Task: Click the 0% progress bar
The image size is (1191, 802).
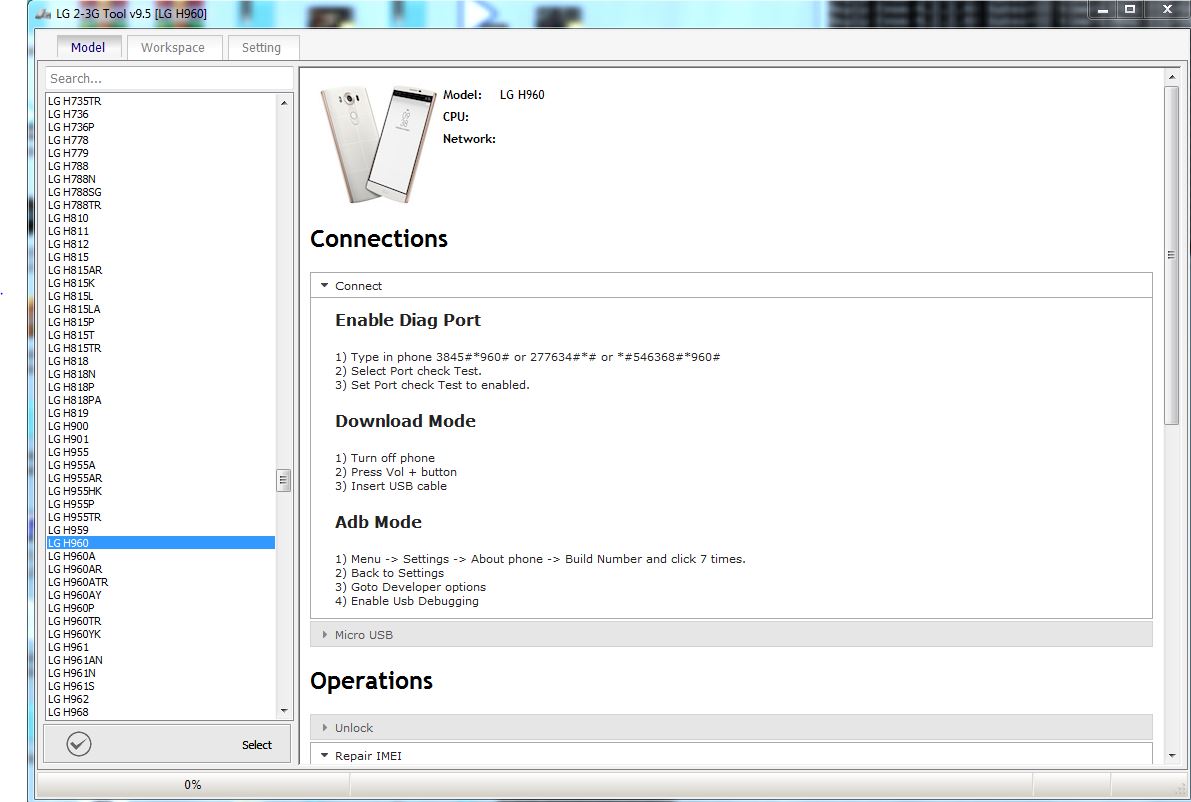Action: point(193,785)
